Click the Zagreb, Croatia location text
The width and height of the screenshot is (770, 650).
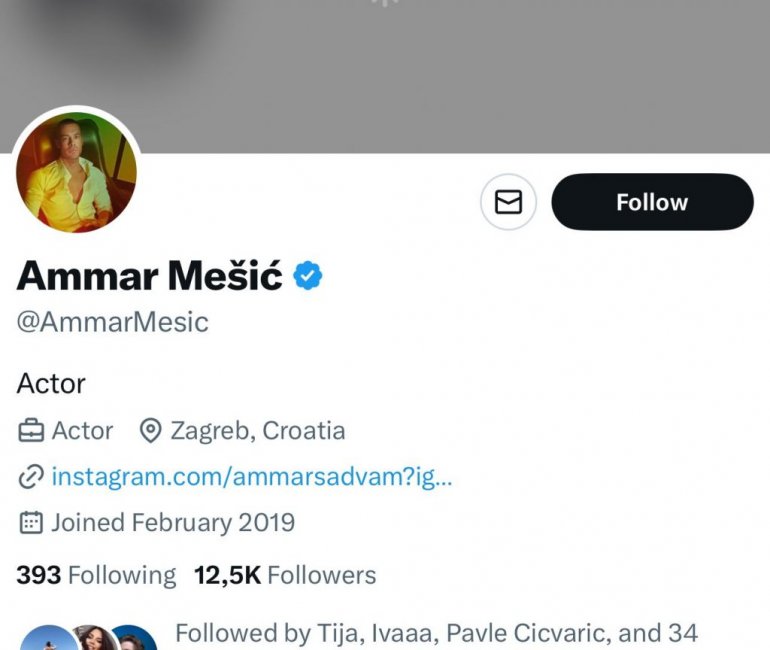[x=258, y=431]
